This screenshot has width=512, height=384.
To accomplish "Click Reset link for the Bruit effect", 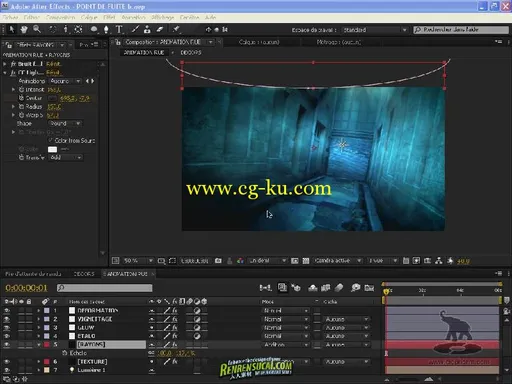I will coord(53,64).
